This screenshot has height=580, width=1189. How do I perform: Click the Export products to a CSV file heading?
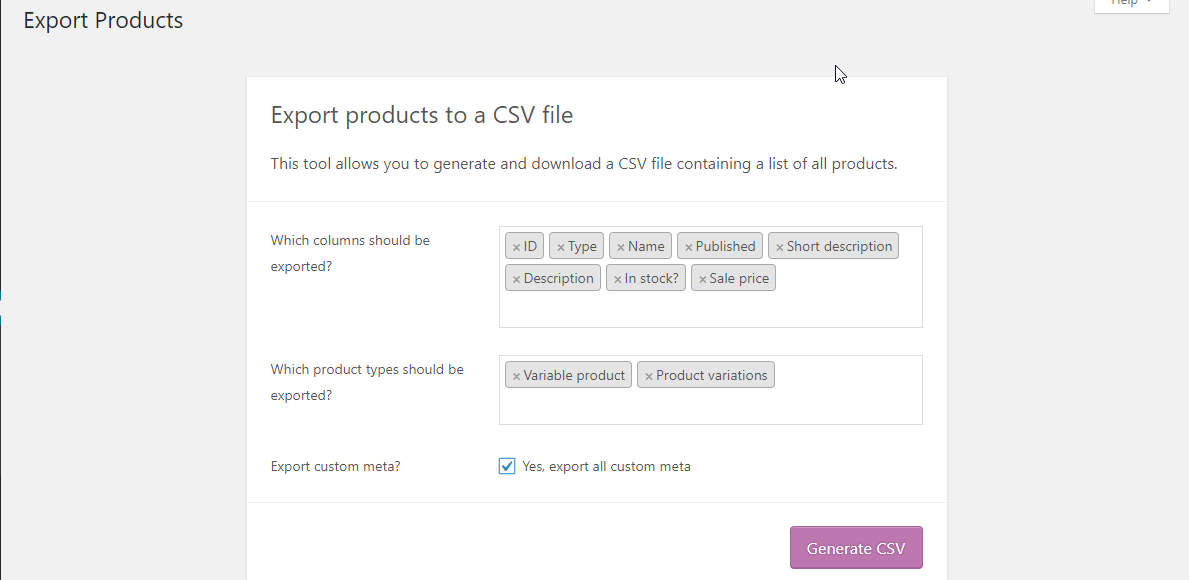click(x=422, y=115)
